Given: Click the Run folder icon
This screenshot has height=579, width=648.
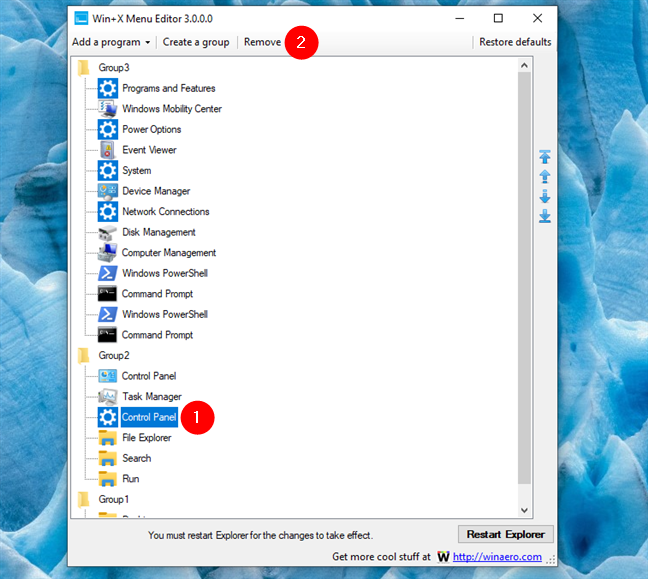Looking at the screenshot, I should pyautogui.click(x=107, y=479).
